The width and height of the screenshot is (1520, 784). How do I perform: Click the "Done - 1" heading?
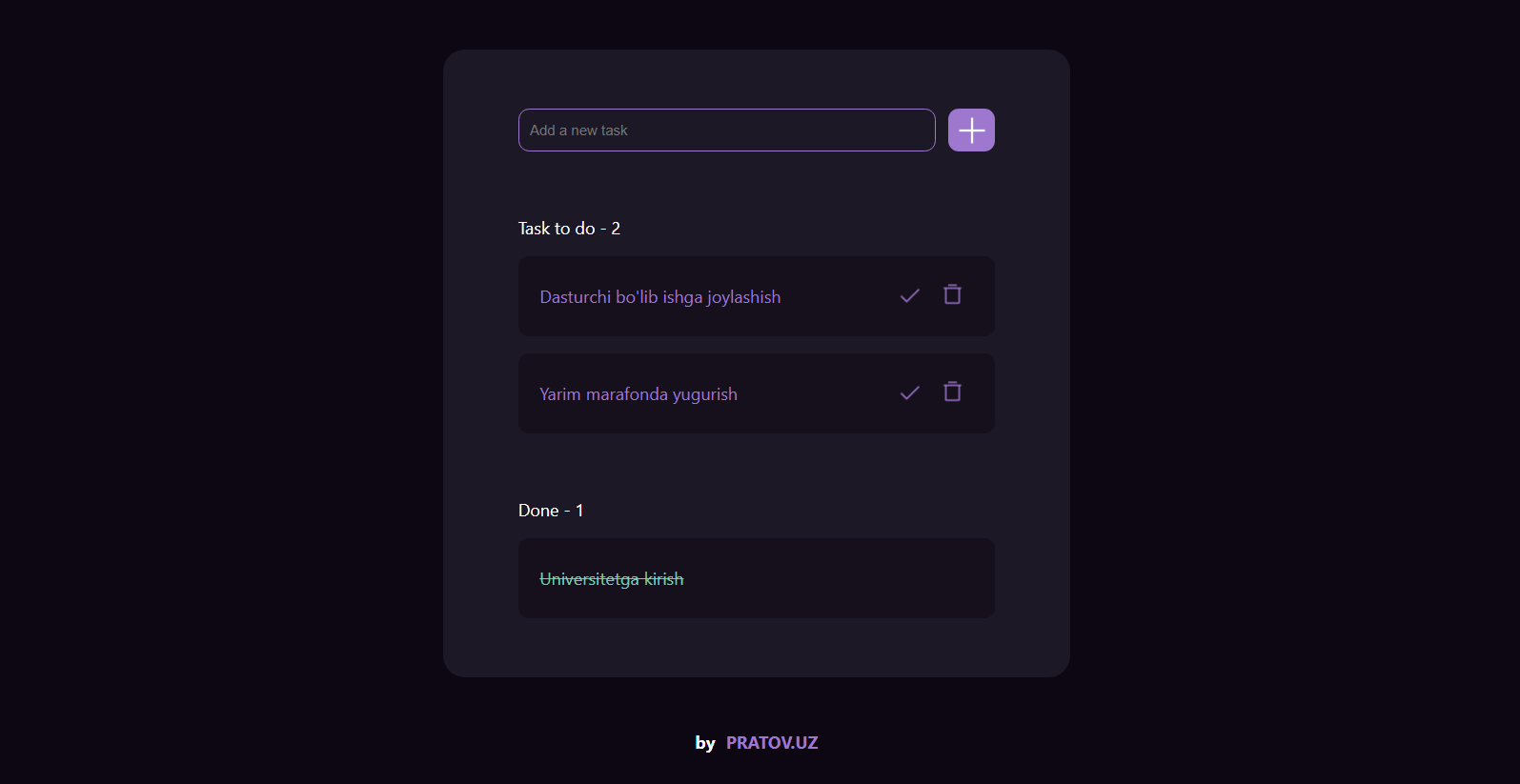[550, 511]
